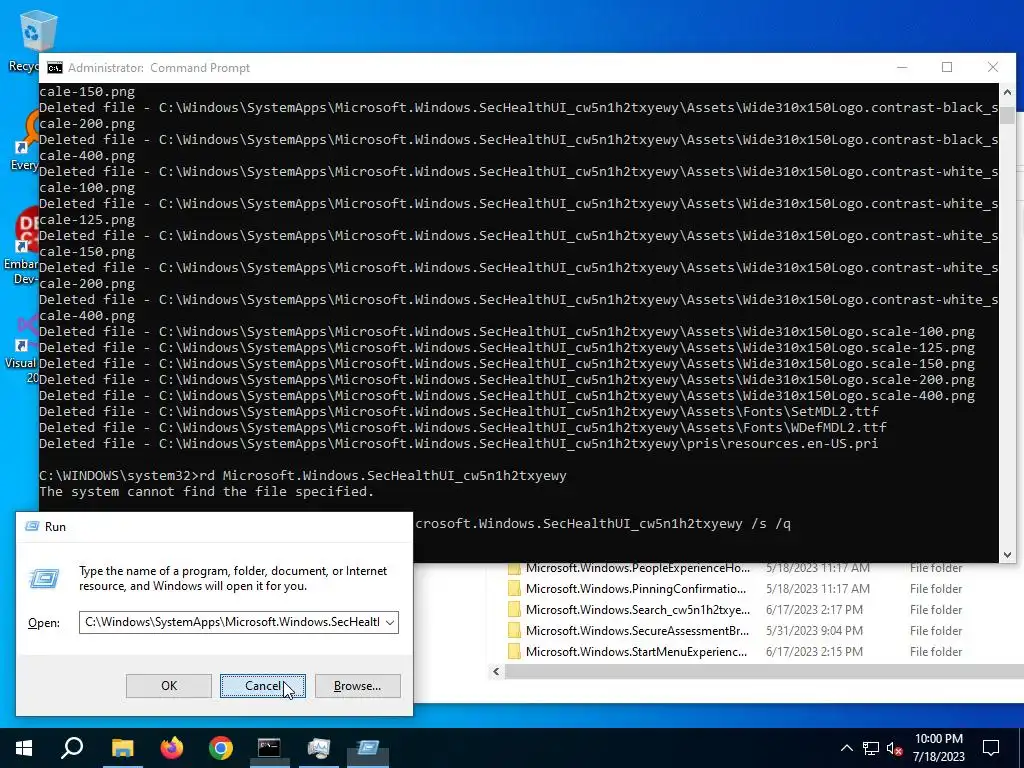
Task: Click the Run taskbar button
Action: tap(368, 748)
